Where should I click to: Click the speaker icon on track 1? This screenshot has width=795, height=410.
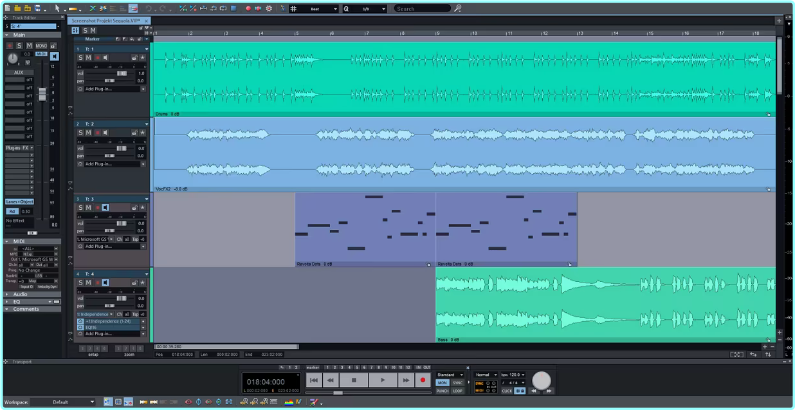(x=105, y=58)
